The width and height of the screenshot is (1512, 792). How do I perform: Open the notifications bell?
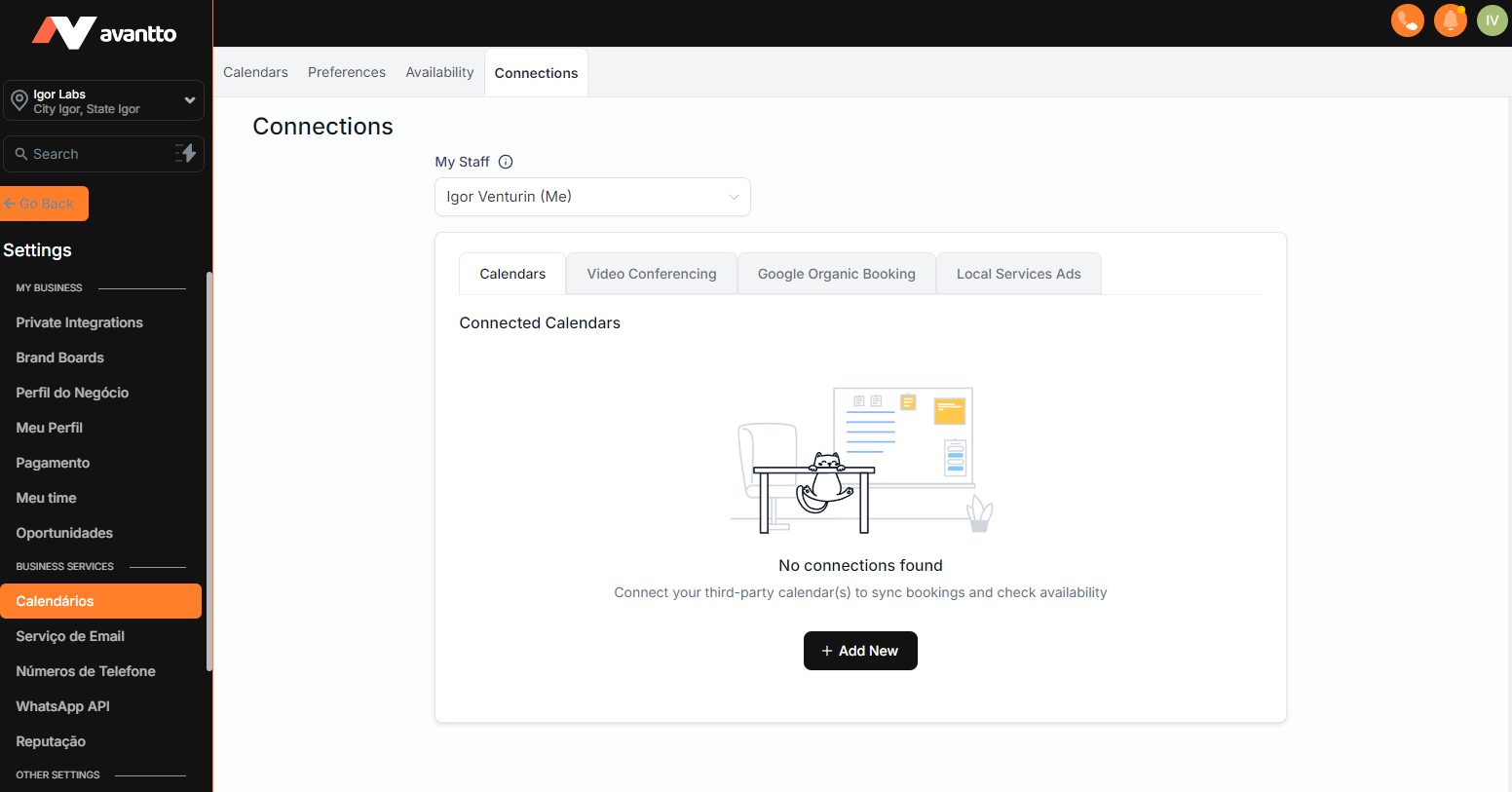[x=1450, y=20]
